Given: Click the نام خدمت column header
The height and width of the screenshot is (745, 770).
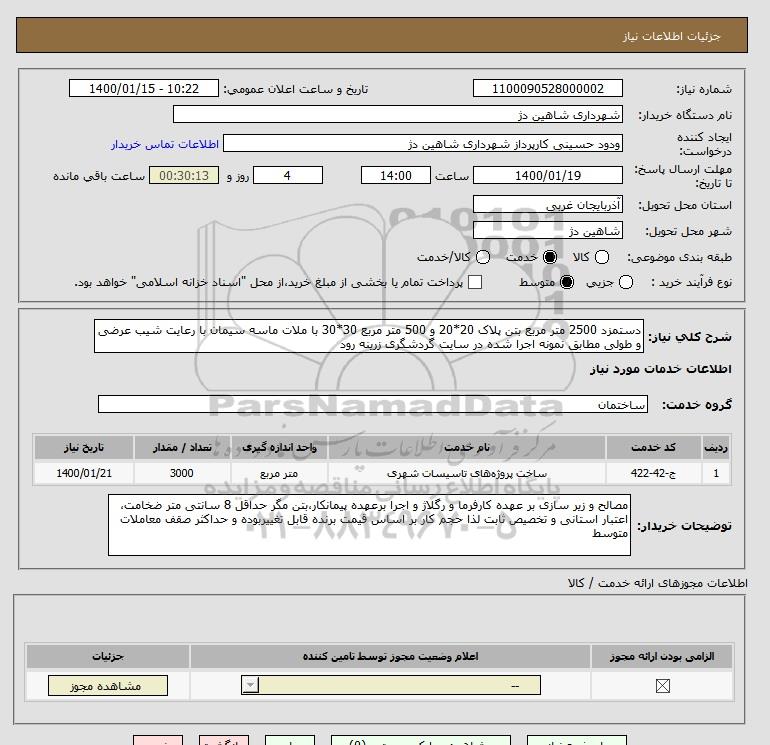Looking at the screenshot, I should [x=467, y=447].
